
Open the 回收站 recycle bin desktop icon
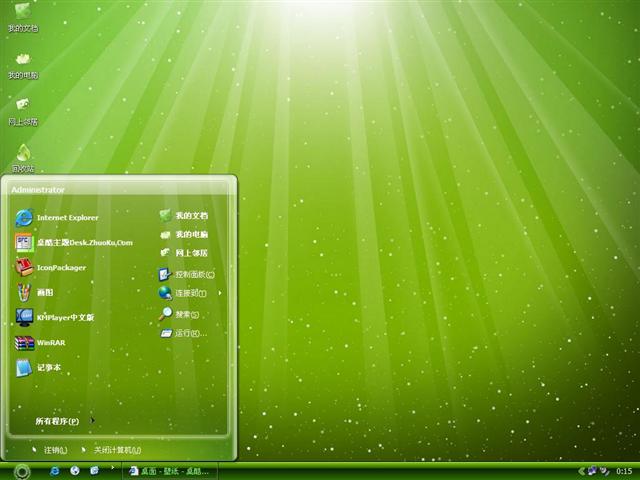[x=23, y=158]
